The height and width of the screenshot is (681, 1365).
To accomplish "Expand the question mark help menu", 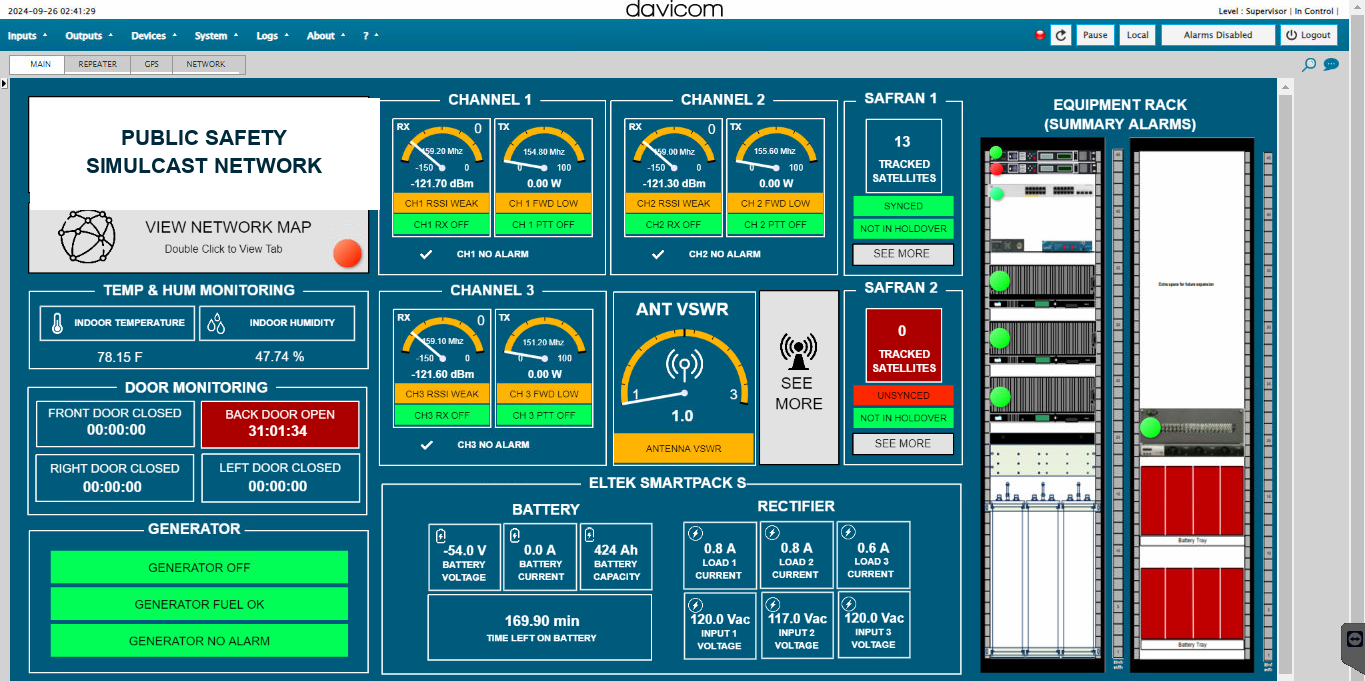I will (x=371, y=36).
